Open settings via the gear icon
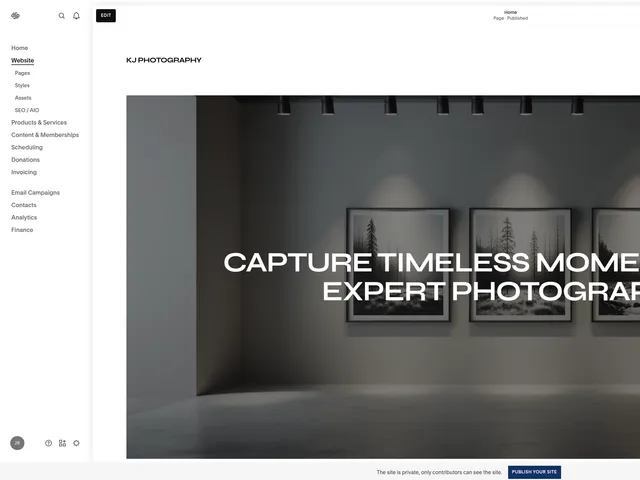The height and width of the screenshot is (480, 640). [x=76, y=443]
